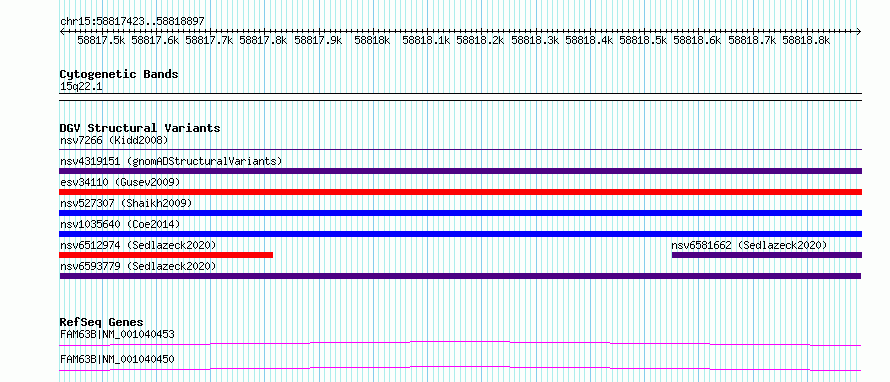Click the magenta FAM63B NM_001040453 gene line
Image resolution: width=890 pixels, height=382 pixels.
460,343
